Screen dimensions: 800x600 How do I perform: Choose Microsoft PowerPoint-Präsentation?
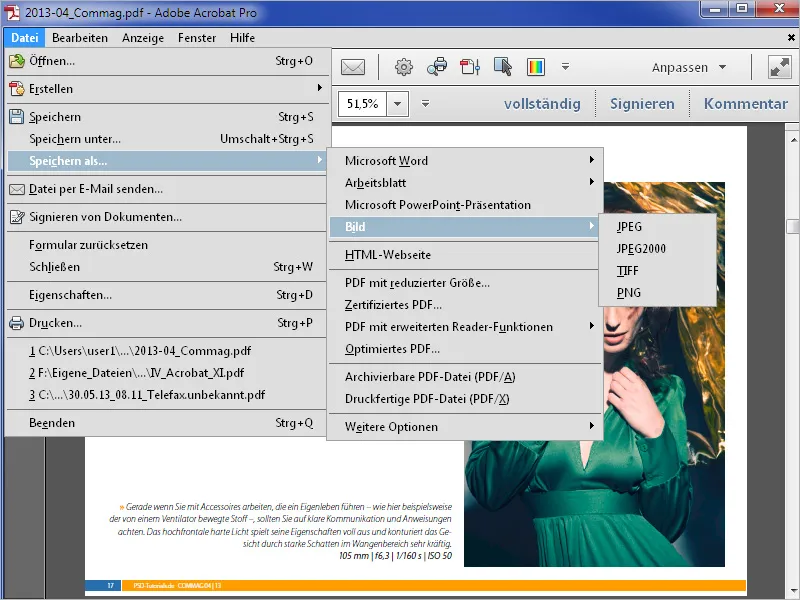464,205
